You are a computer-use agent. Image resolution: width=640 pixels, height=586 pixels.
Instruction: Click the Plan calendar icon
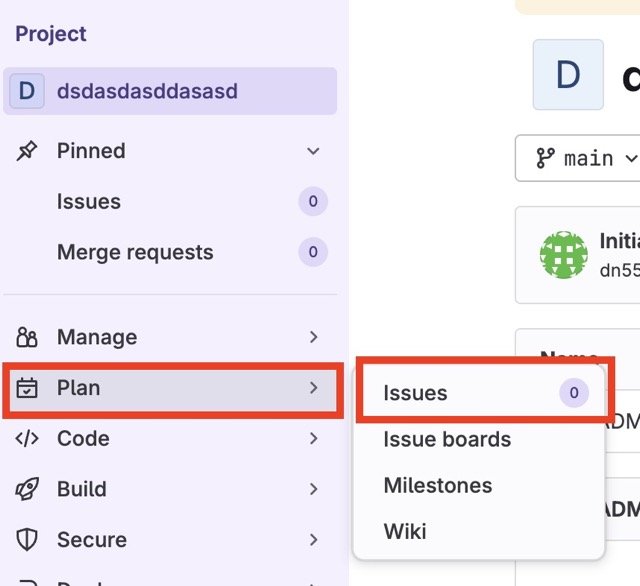tap(27, 388)
